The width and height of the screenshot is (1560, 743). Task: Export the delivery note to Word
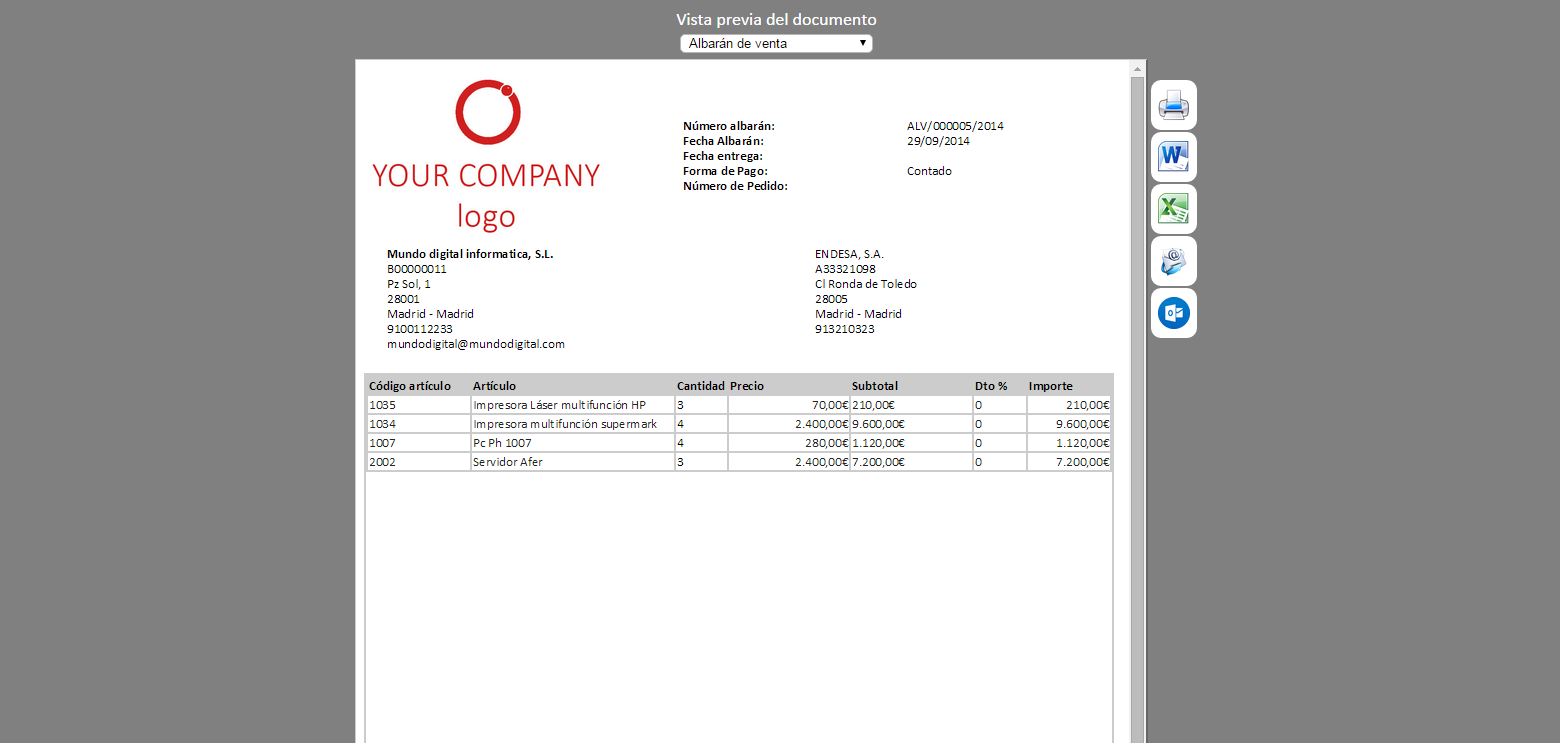(x=1173, y=157)
